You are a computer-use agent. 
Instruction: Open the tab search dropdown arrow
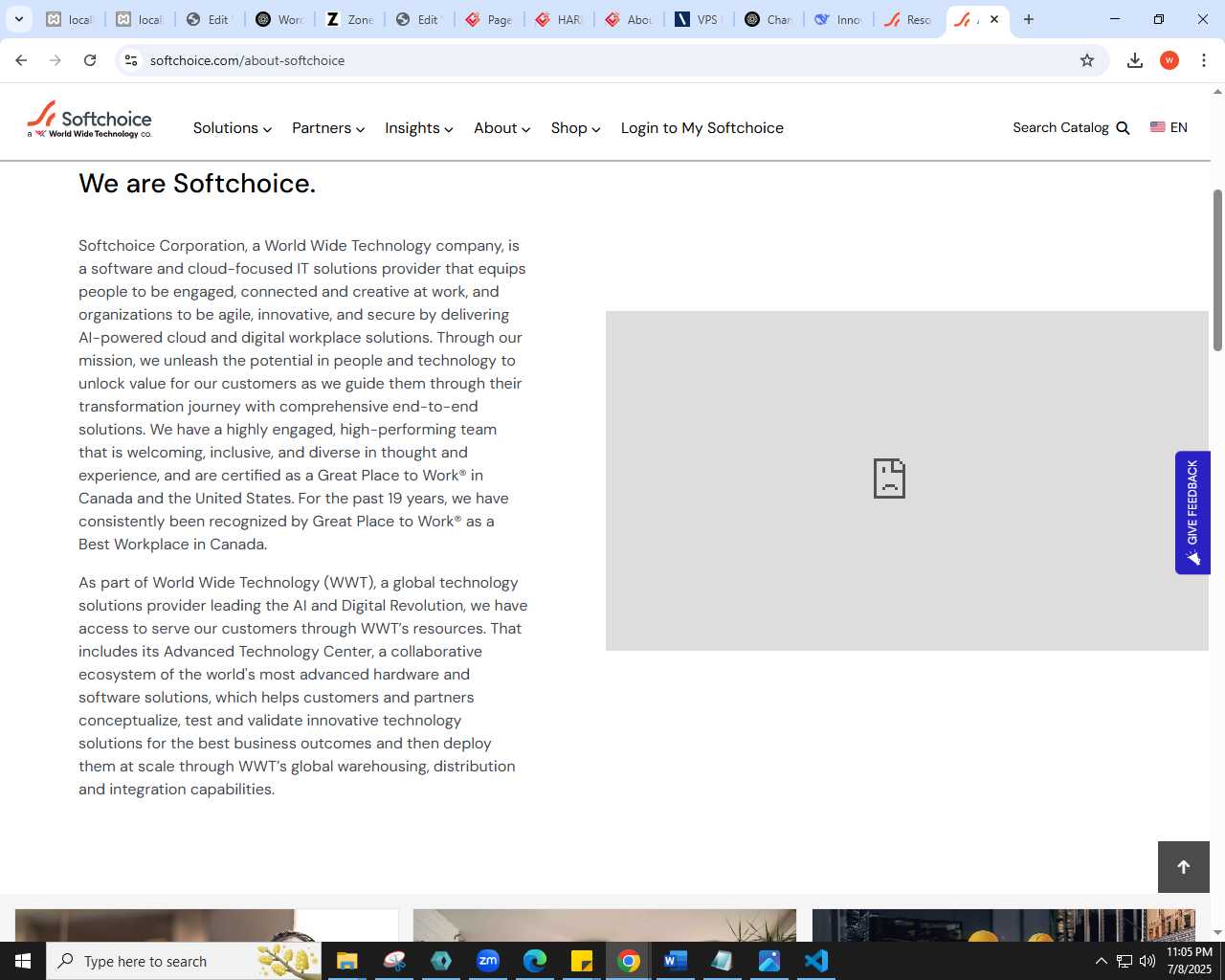click(x=18, y=19)
